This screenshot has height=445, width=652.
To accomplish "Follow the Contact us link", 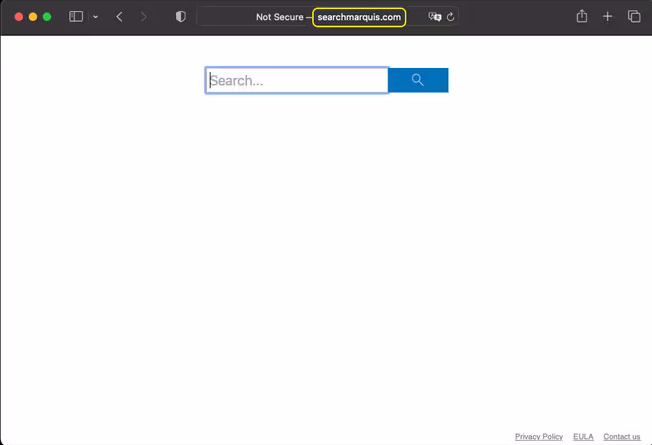I will point(622,437).
